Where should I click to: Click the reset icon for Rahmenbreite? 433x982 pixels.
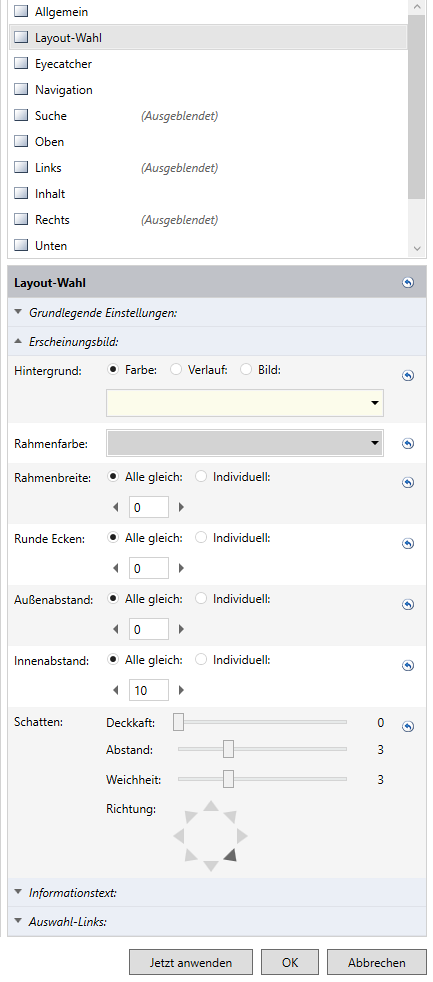click(408, 483)
